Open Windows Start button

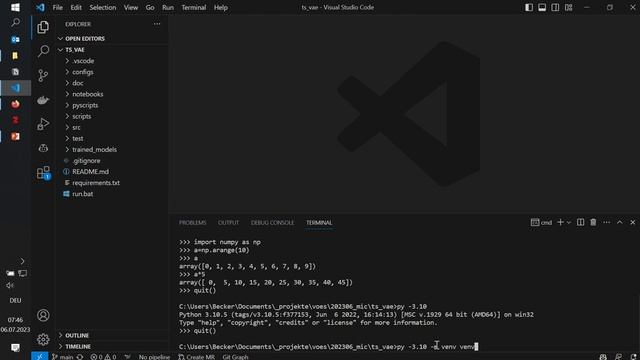[15, 7]
